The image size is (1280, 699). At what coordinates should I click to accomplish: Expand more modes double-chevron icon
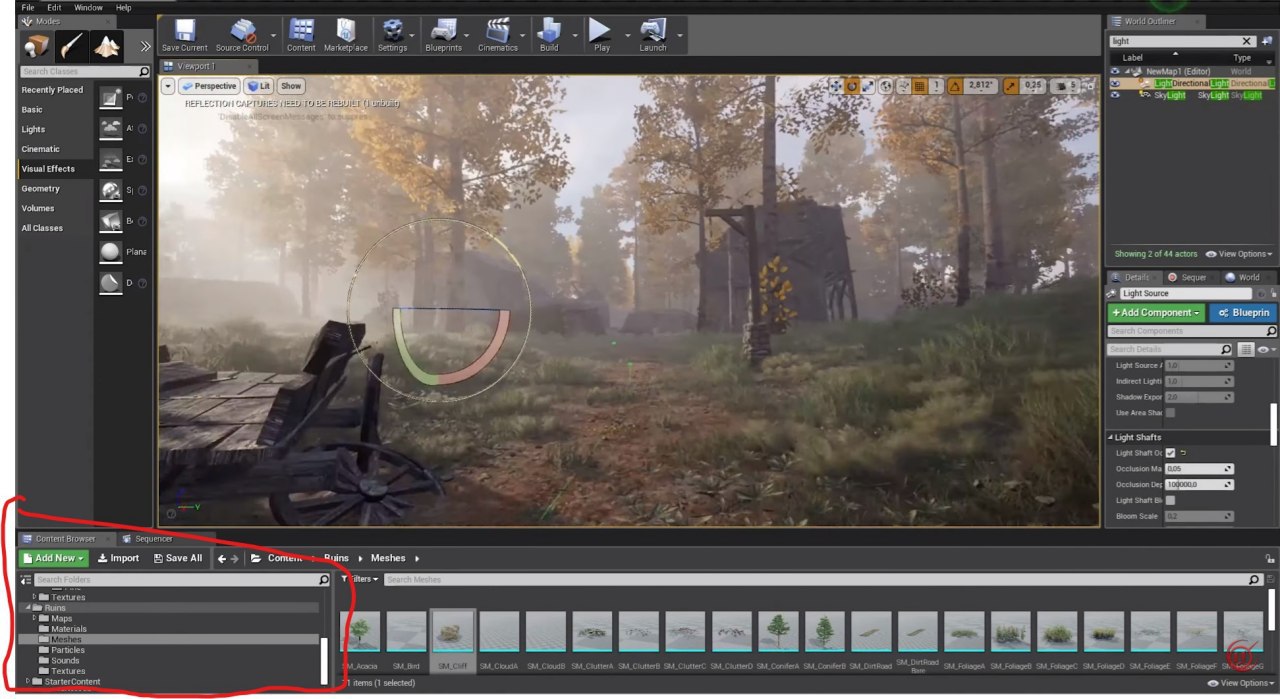pos(145,46)
